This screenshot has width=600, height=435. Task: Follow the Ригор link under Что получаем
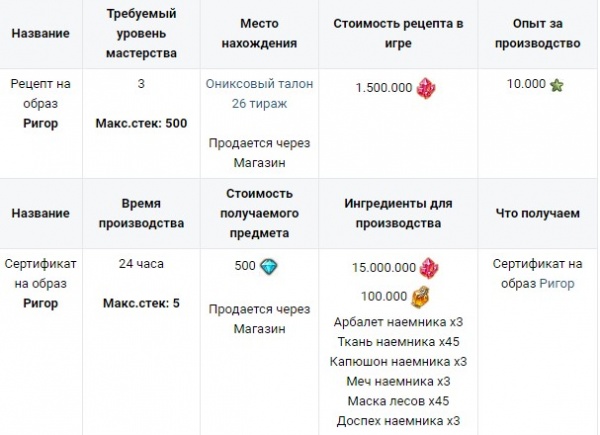(557, 283)
